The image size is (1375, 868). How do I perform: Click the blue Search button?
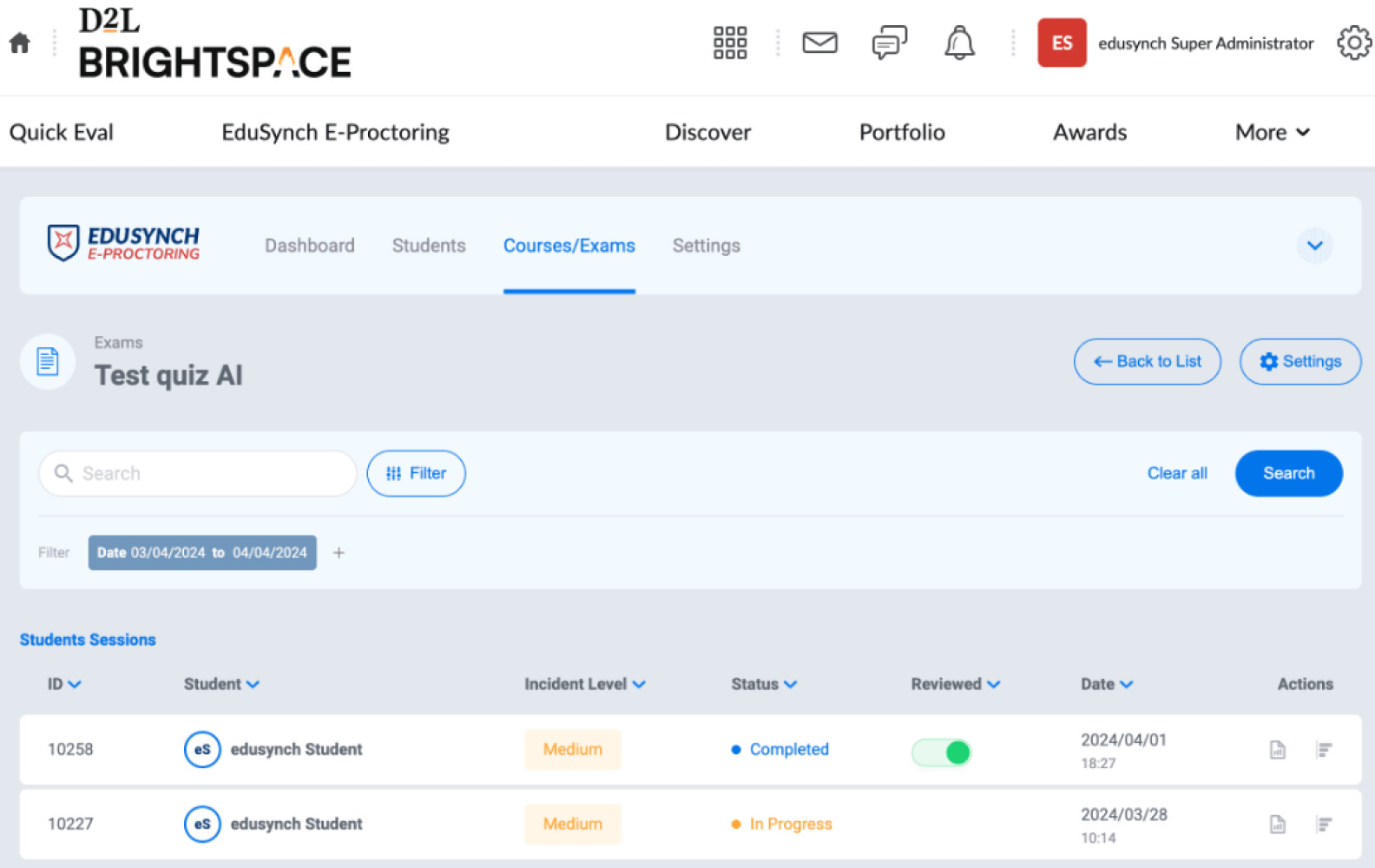click(1288, 473)
